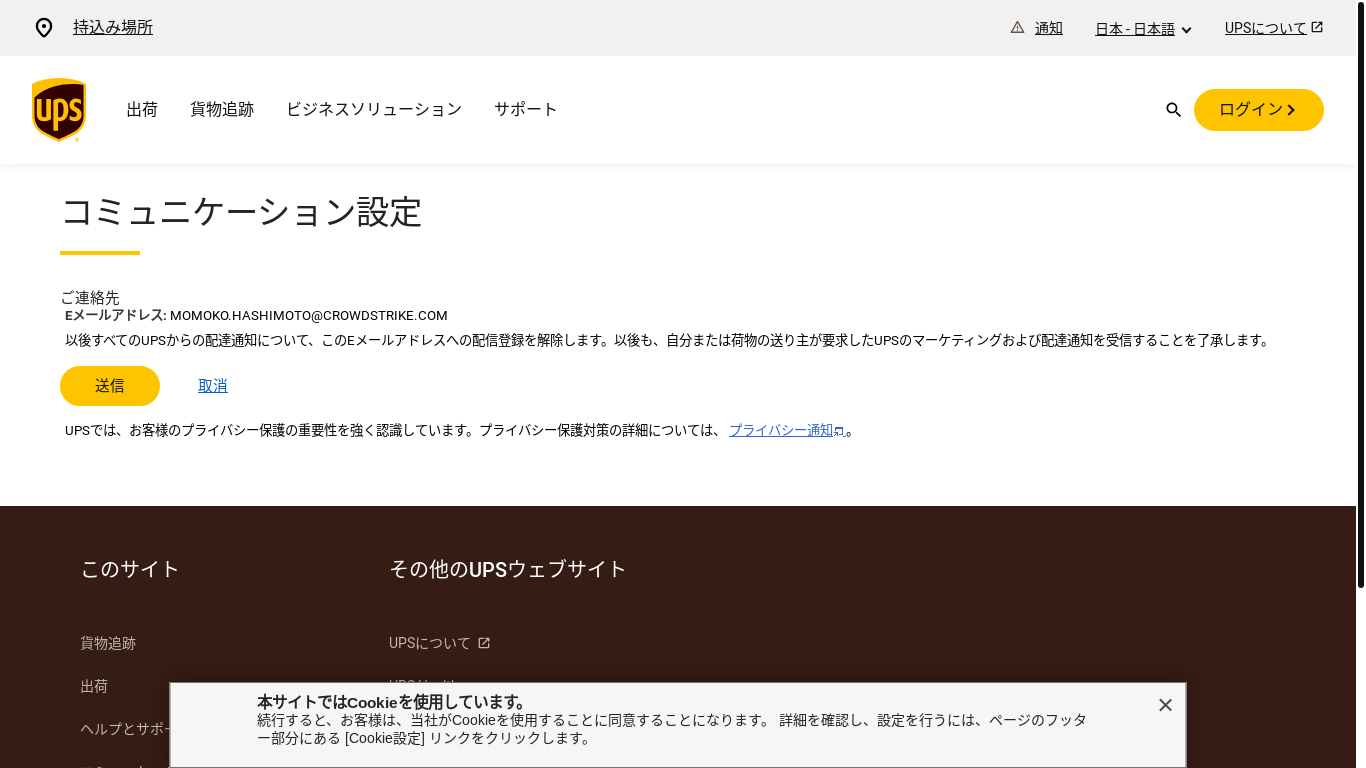Click the location pin icon
Screen dimensions: 1366x768
tap(44, 28)
